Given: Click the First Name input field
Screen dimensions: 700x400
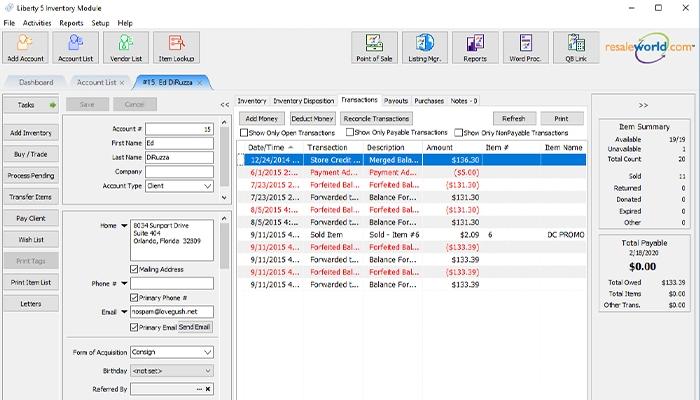Looking at the screenshot, I should (x=179, y=143).
